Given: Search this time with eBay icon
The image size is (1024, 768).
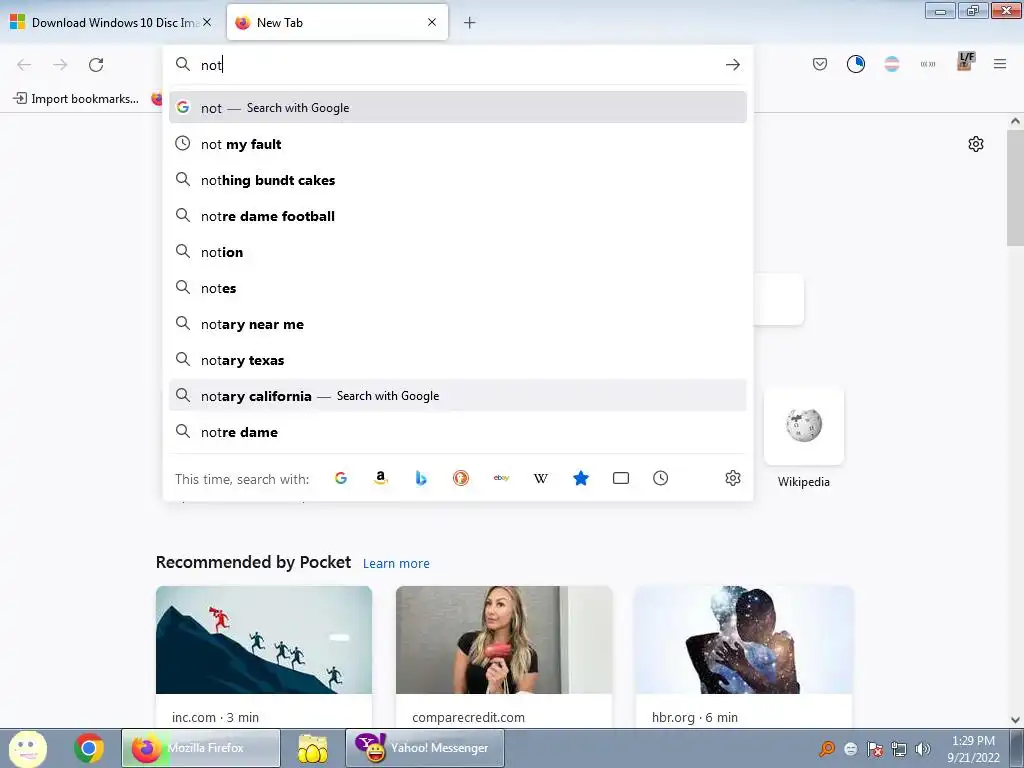Looking at the screenshot, I should click(501, 478).
